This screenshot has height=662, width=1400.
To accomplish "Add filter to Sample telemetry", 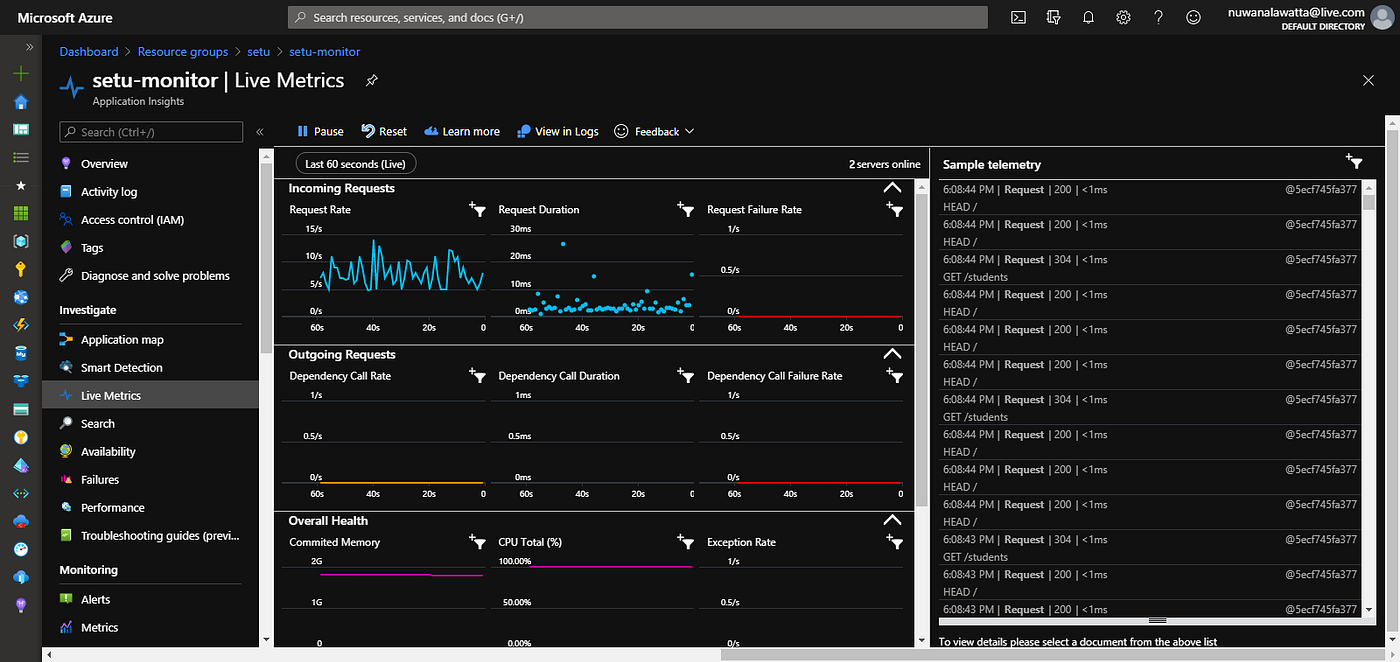I will click(x=1354, y=161).
